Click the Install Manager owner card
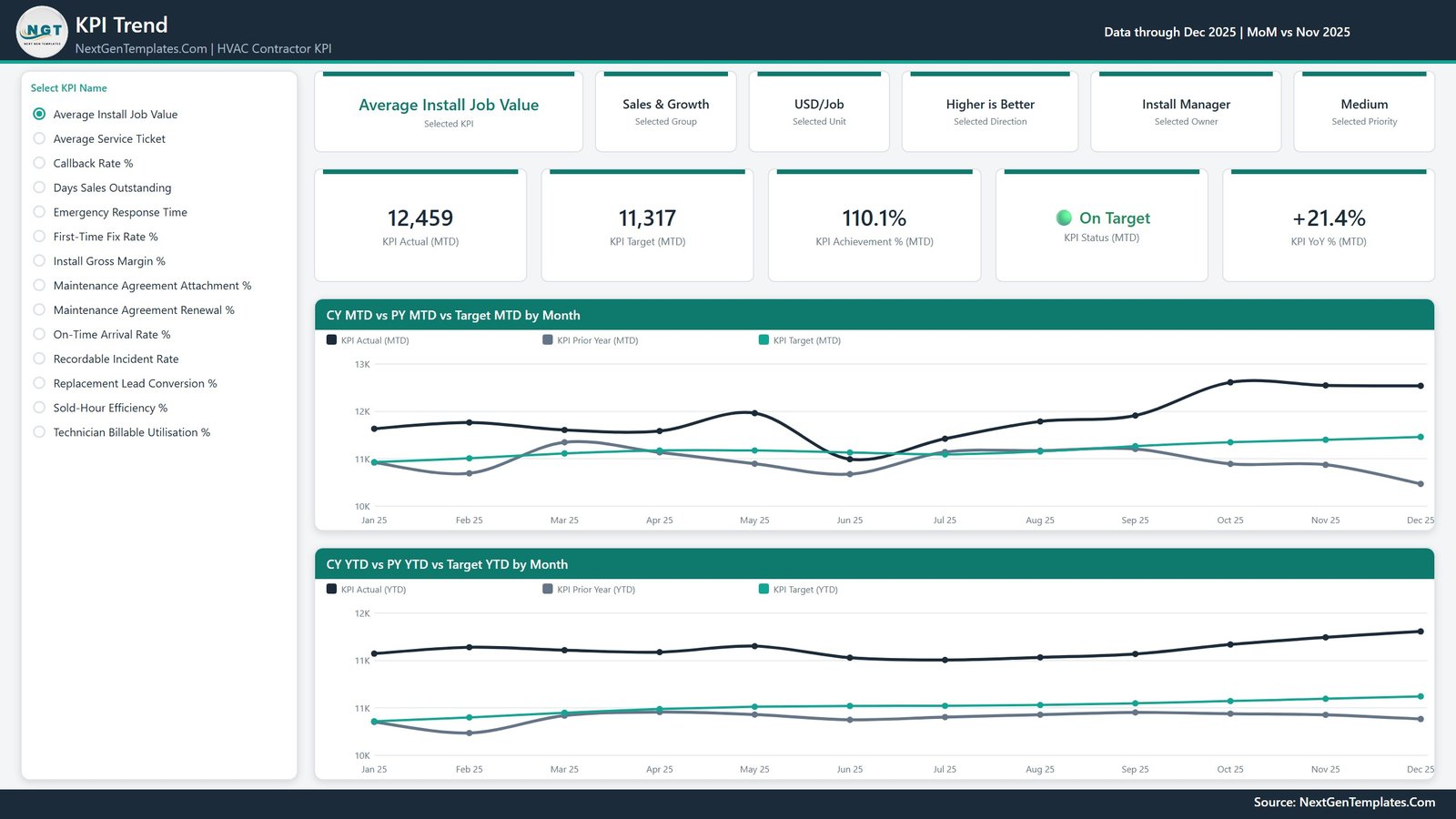 point(1186,112)
